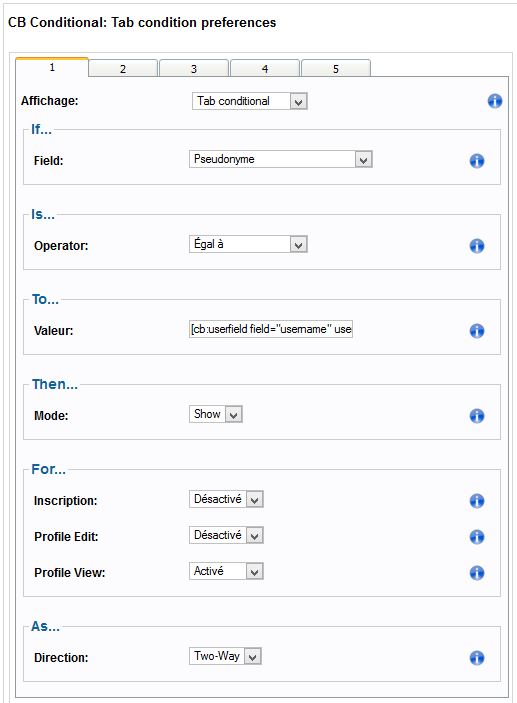The image size is (517, 703).
Task: Show help info for the Operator setting
Action: pos(477,246)
